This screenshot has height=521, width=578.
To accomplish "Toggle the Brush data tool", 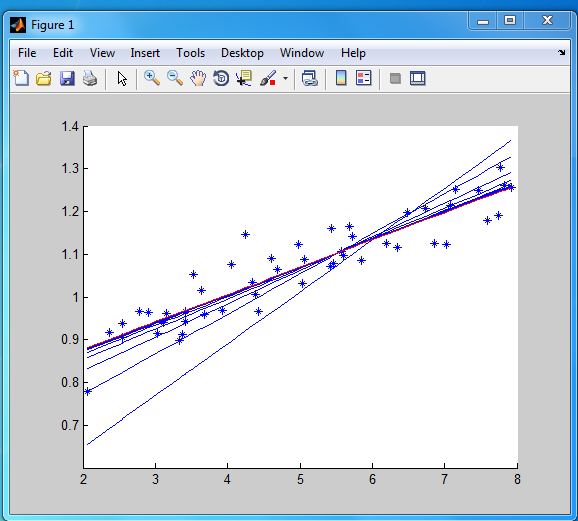I will pos(268,78).
